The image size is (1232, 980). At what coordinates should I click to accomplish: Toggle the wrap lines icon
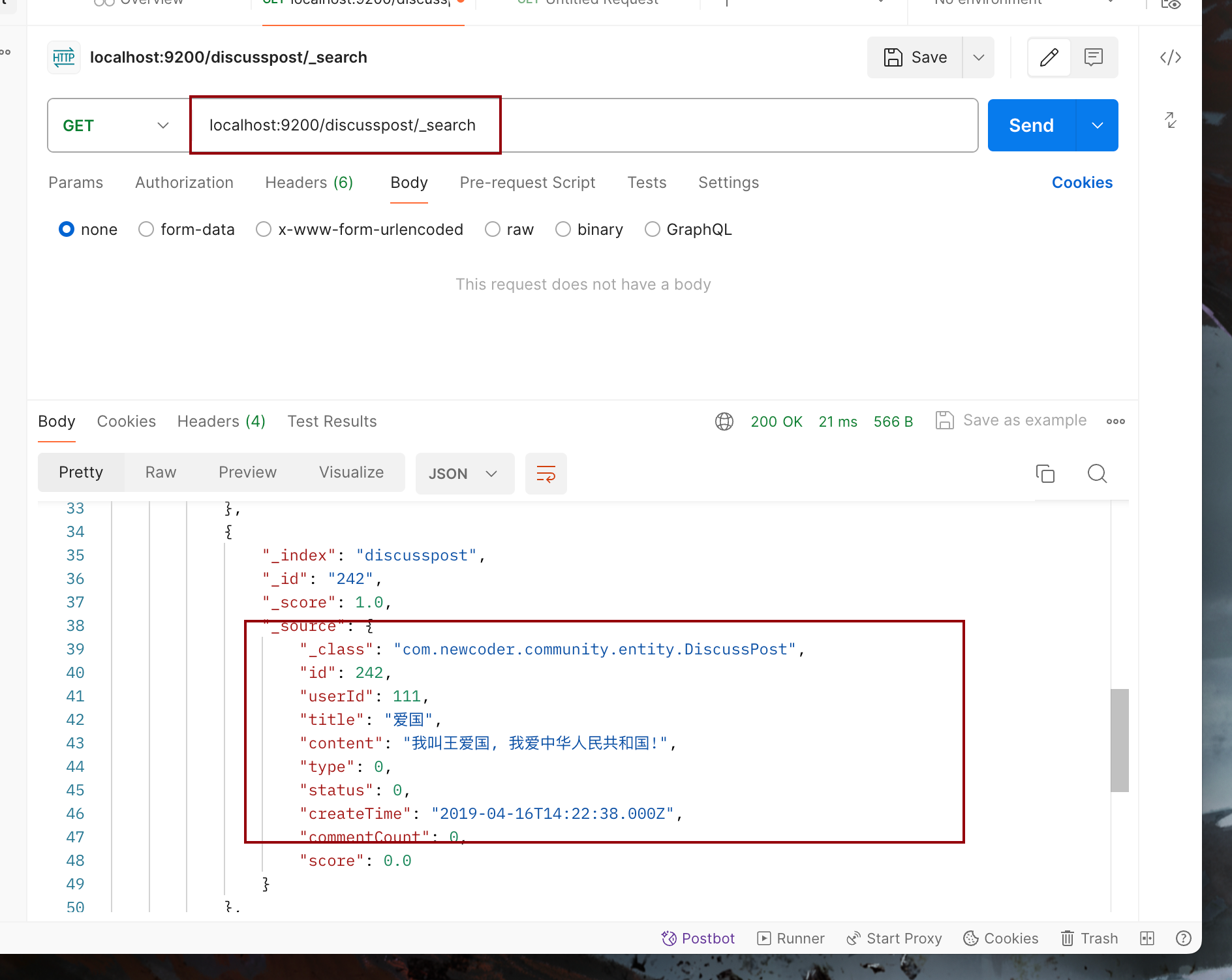click(x=546, y=474)
